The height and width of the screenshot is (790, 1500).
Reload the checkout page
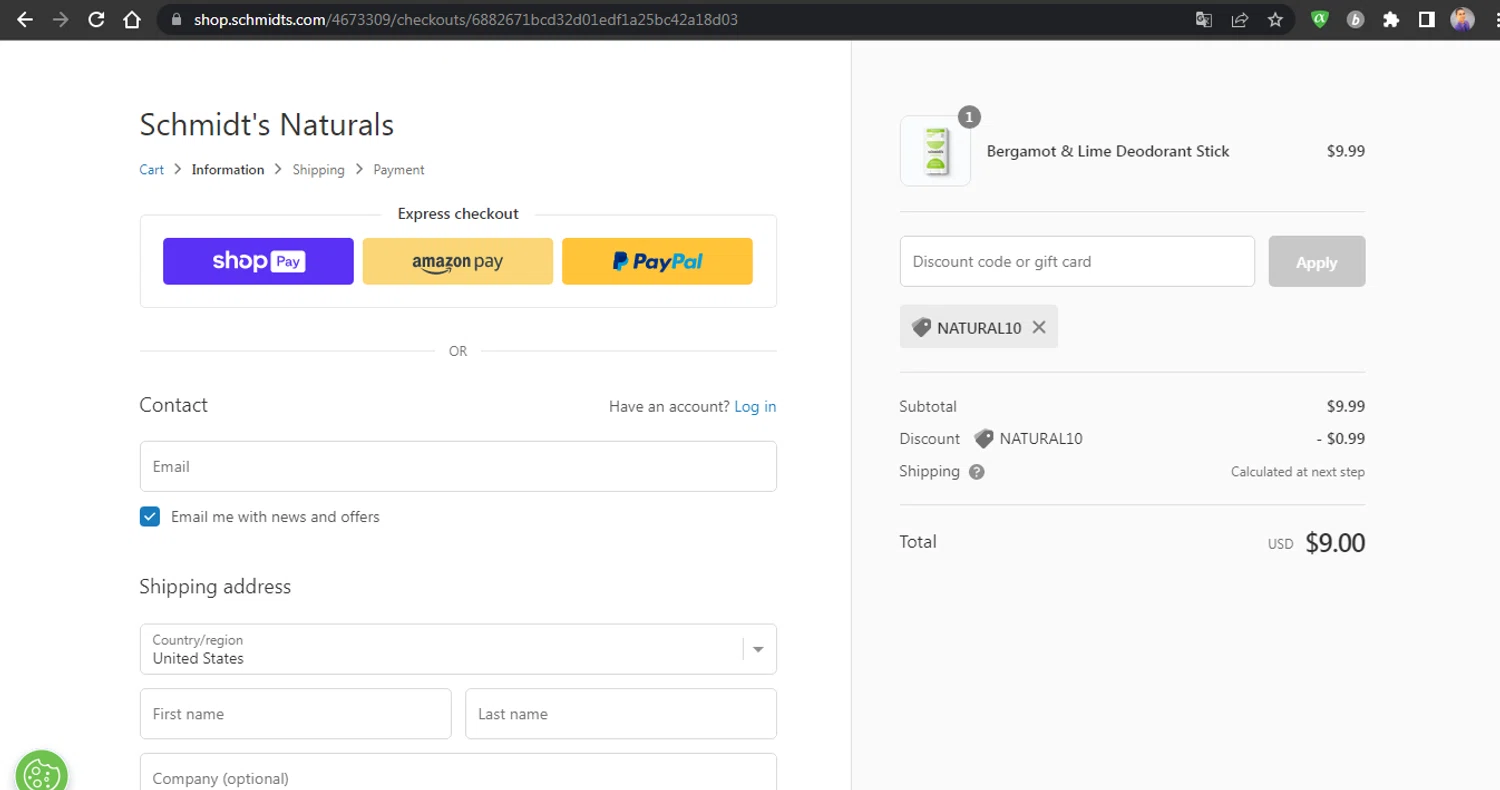pos(96,19)
